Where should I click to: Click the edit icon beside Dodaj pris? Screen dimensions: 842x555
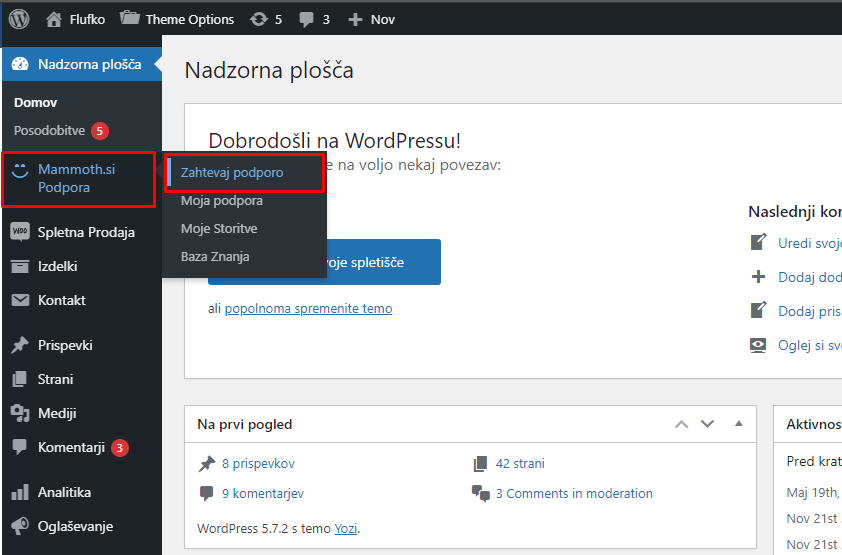[x=758, y=310]
